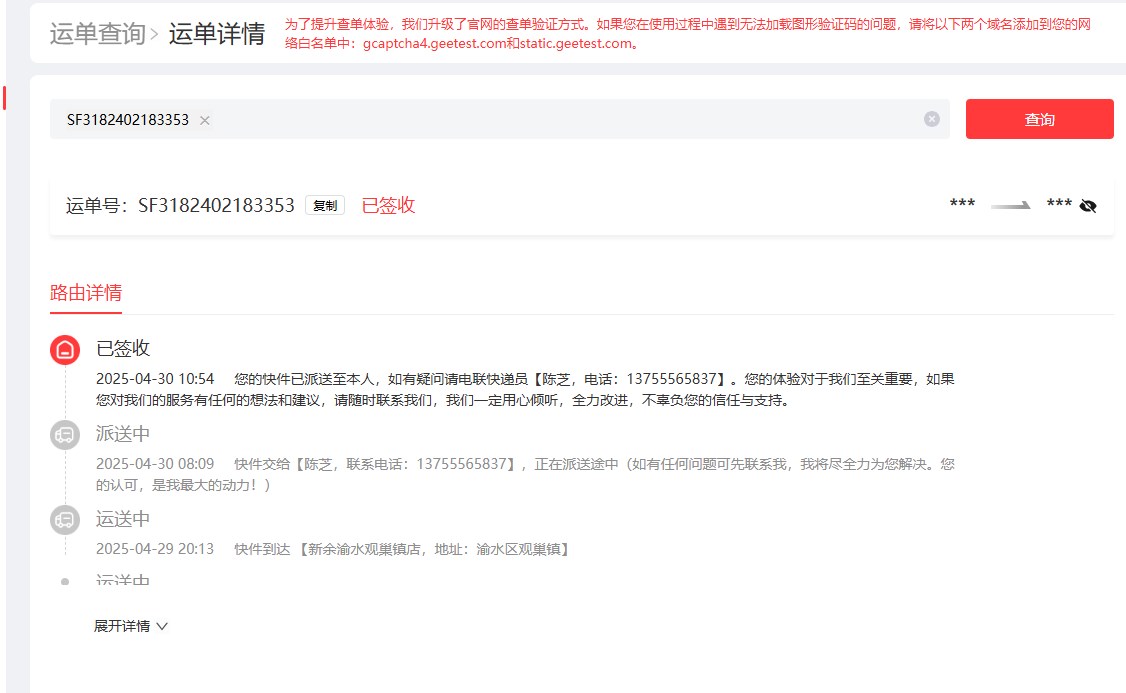Click the red 查询 search button
Image resolution: width=1126 pixels, height=693 pixels.
[x=1039, y=119]
